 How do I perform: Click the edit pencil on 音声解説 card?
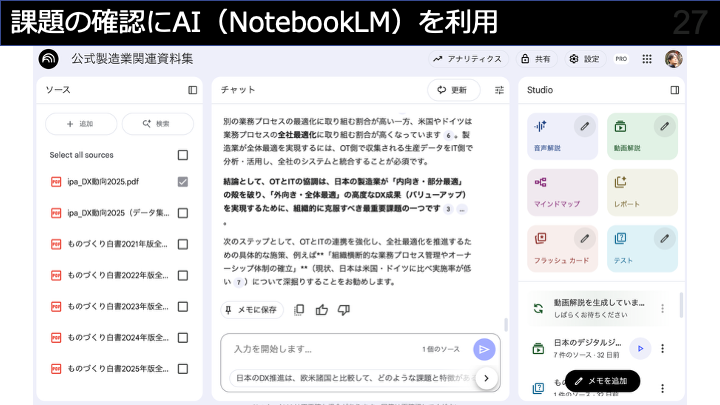[x=585, y=126]
